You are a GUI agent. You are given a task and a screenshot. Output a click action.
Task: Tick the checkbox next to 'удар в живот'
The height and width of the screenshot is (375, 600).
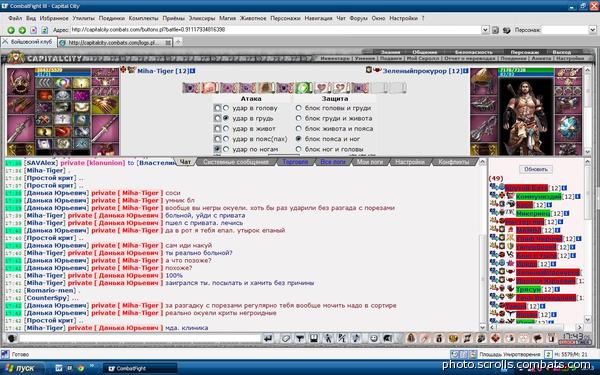tap(217, 129)
